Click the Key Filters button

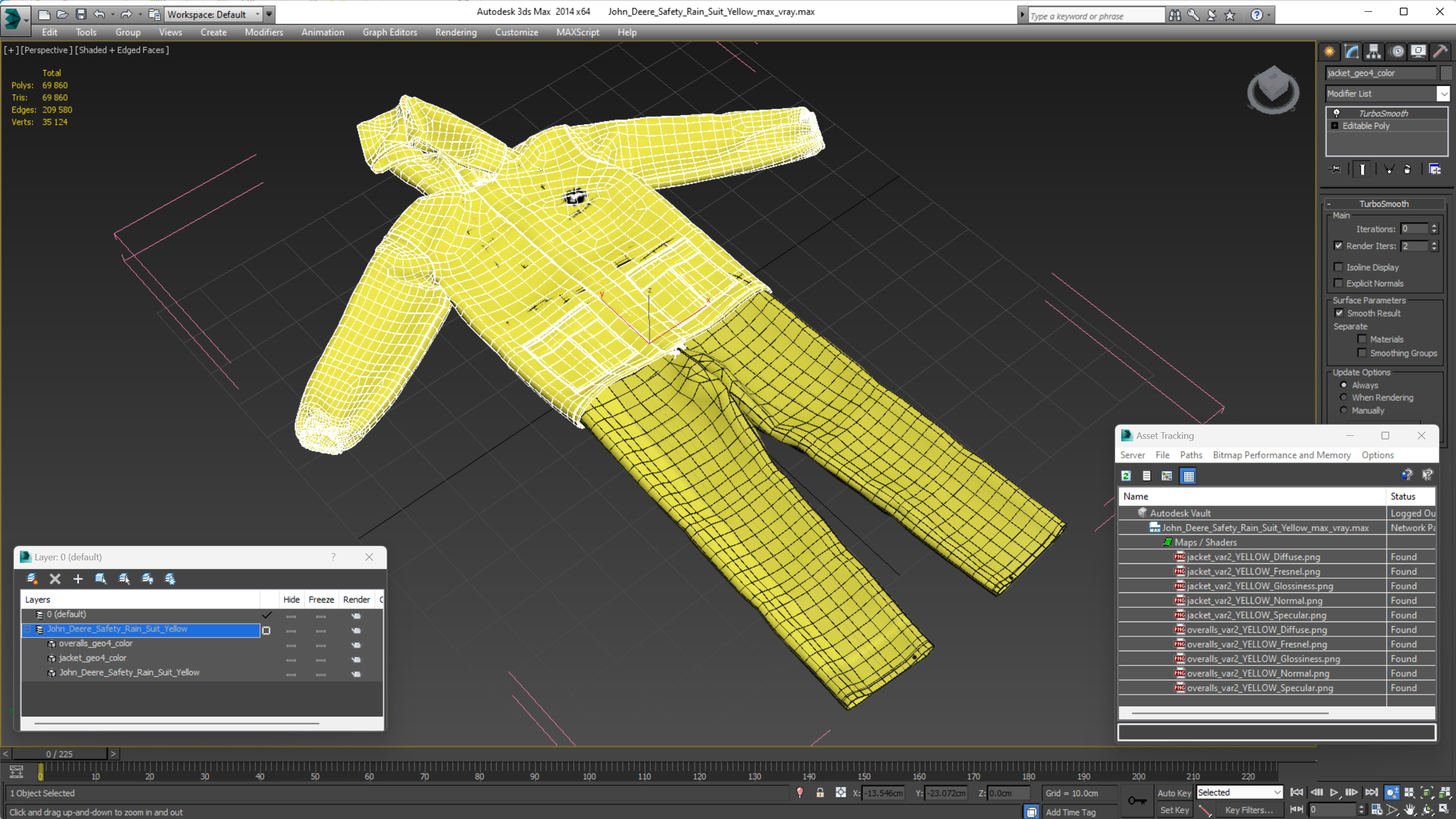1249,810
